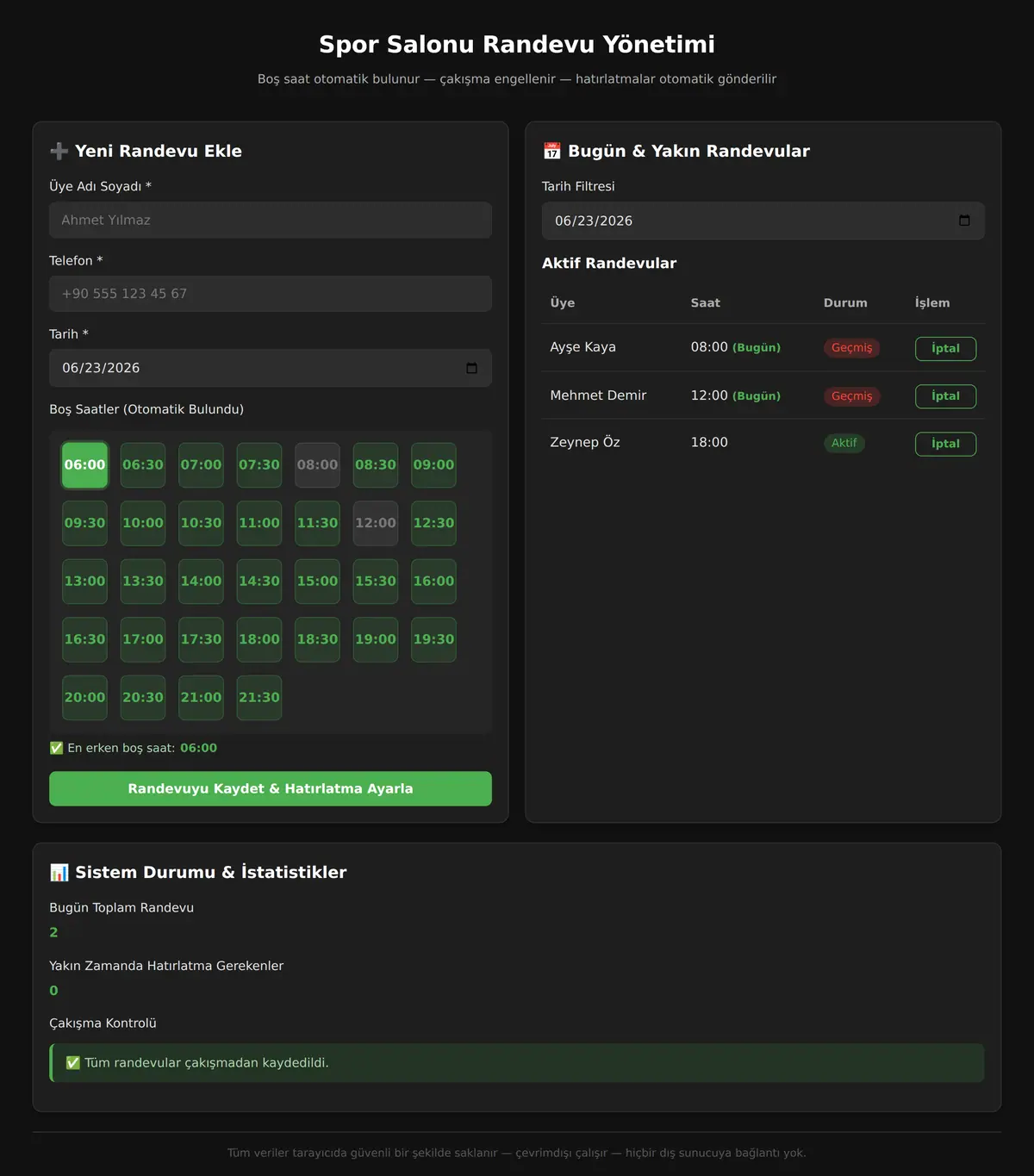
Task: Cancel Ayşe Kaya's appointment with İptal
Action: (945, 348)
